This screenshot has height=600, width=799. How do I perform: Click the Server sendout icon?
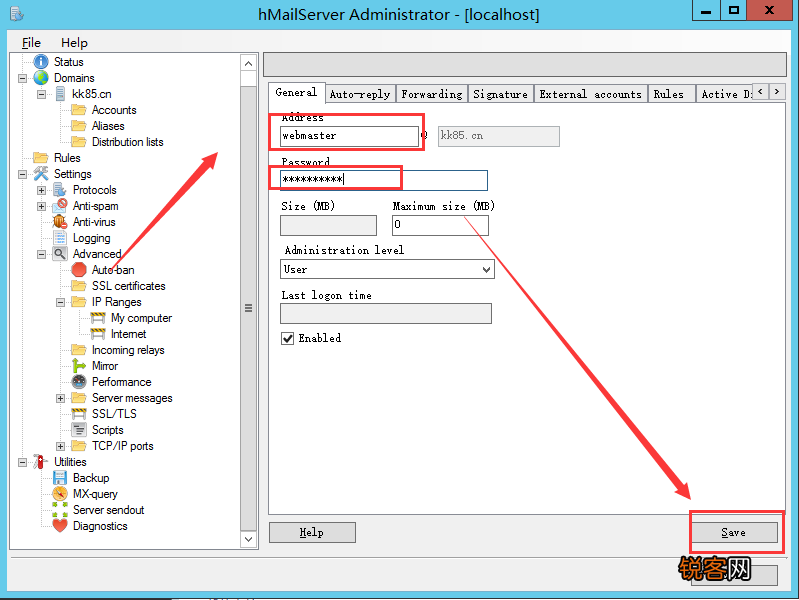(x=60, y=510)
